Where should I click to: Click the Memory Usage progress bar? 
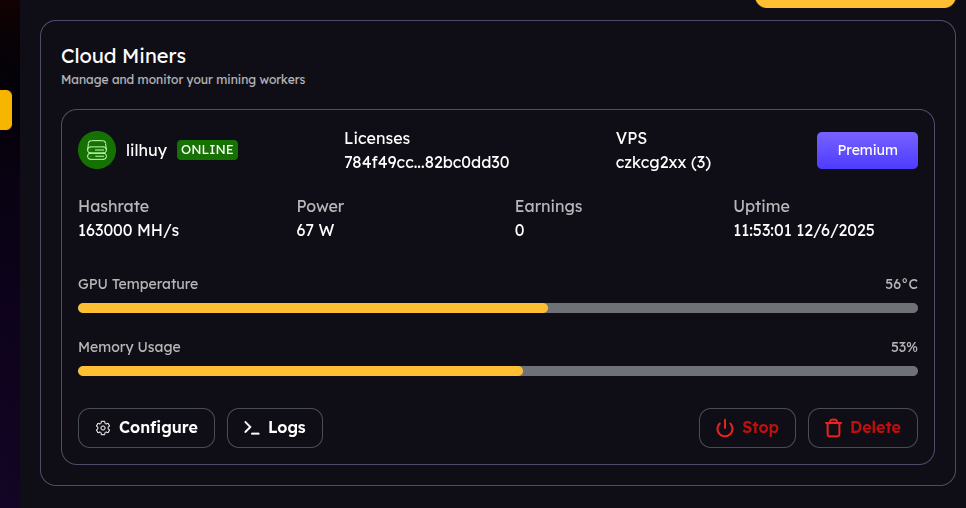click(497, 371)
